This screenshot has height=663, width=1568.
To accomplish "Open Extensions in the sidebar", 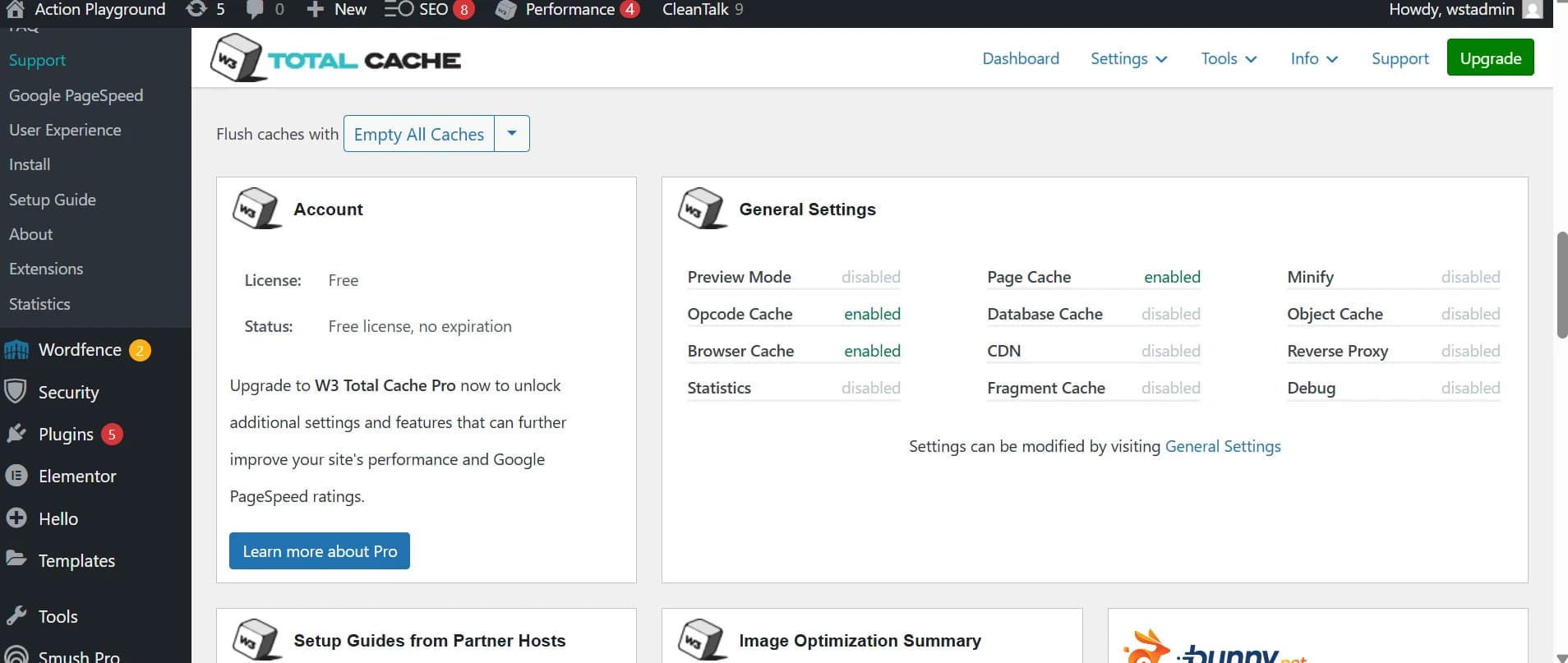I will (46, 269).
